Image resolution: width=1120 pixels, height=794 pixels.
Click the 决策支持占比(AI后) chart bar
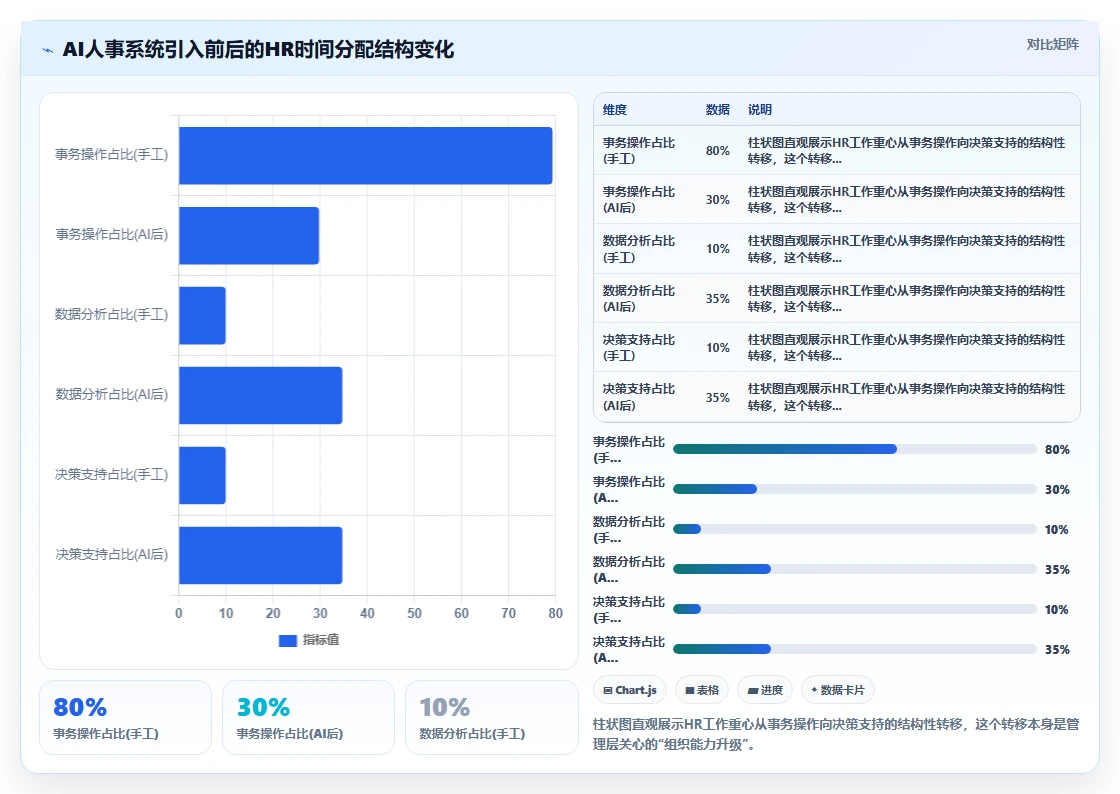click(x=261, y=556)
